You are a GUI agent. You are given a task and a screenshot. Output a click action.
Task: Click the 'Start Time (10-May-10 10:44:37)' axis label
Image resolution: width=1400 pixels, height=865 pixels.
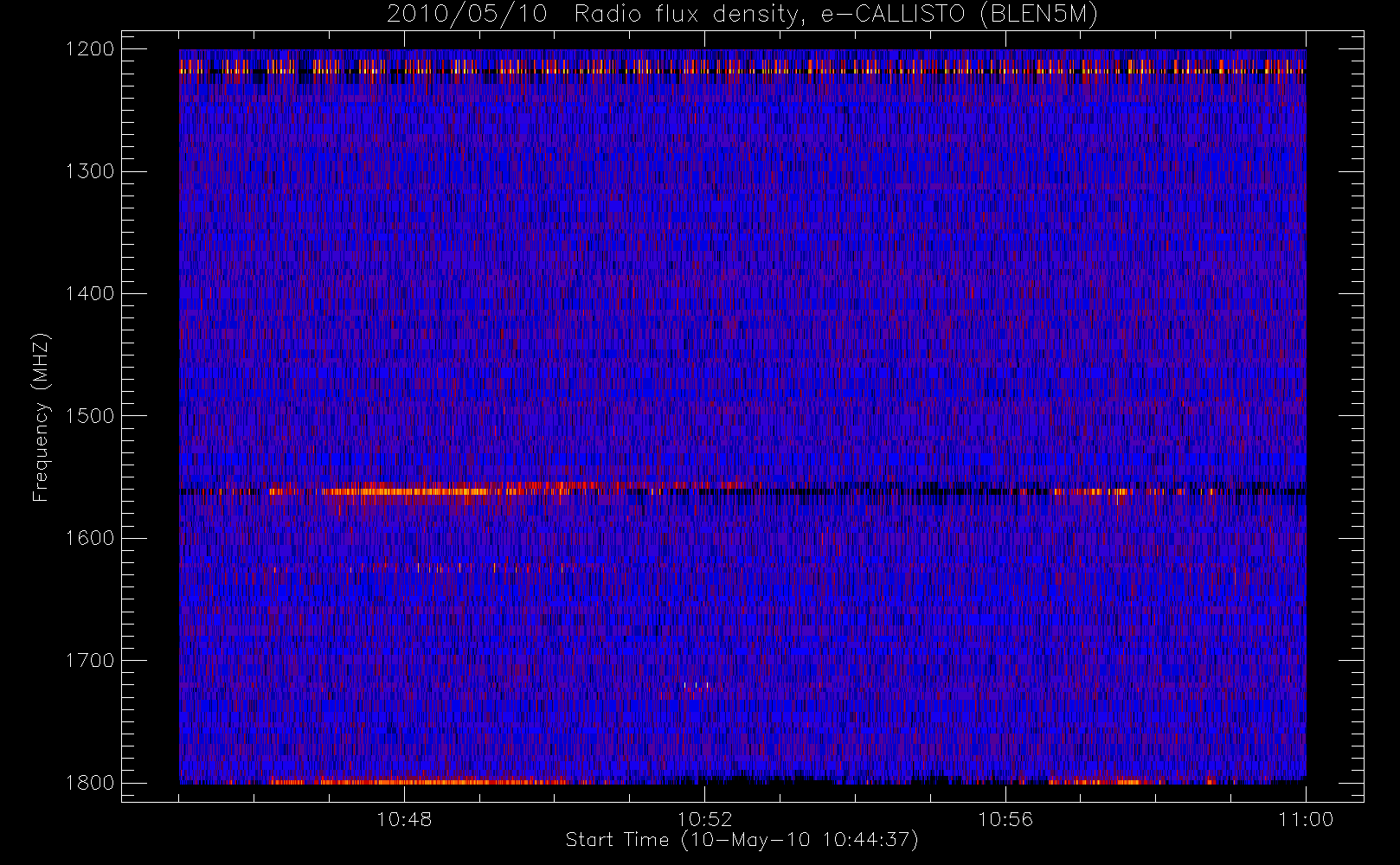pos(742,840)
